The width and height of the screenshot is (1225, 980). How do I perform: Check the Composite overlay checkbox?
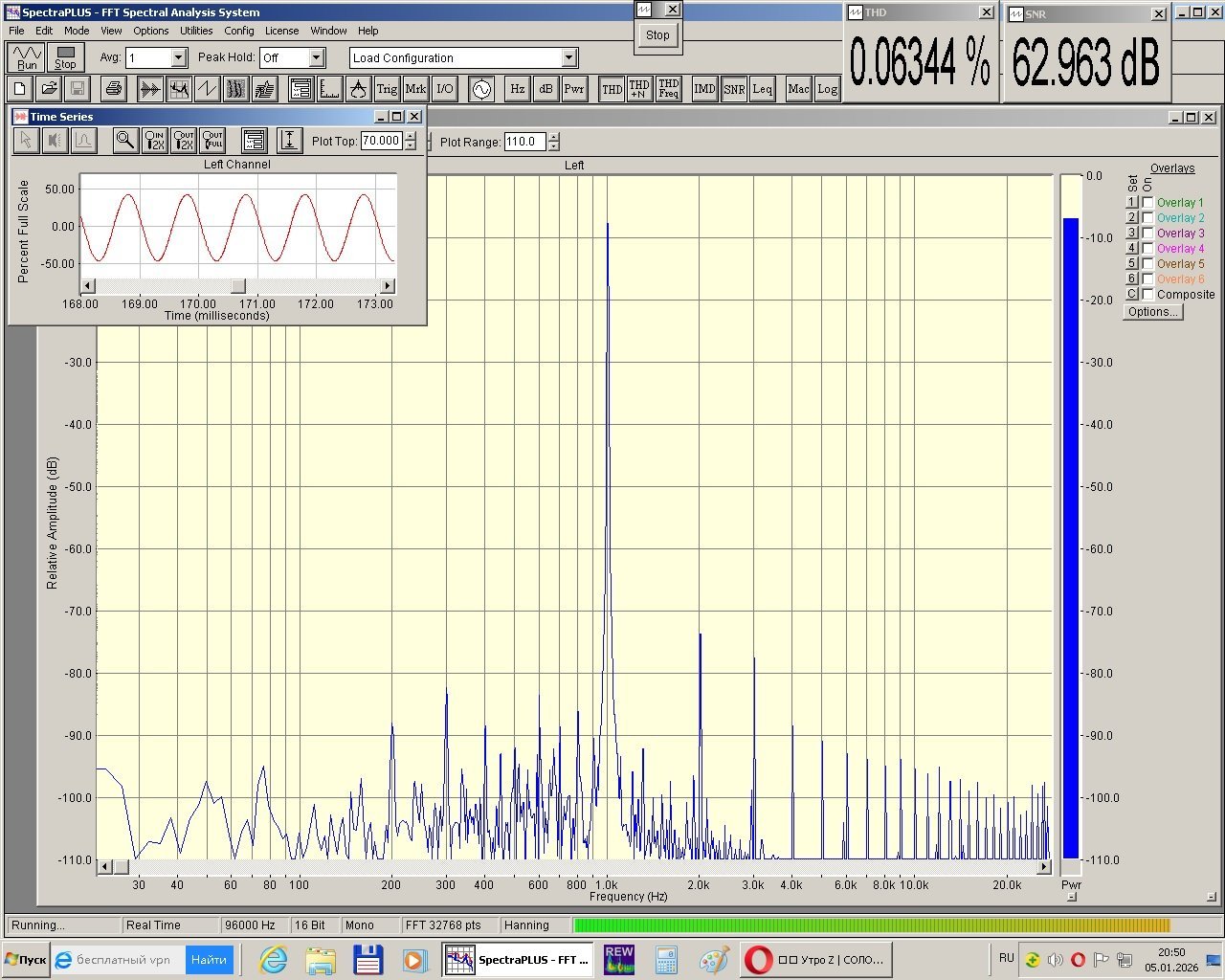point(1148,295)
